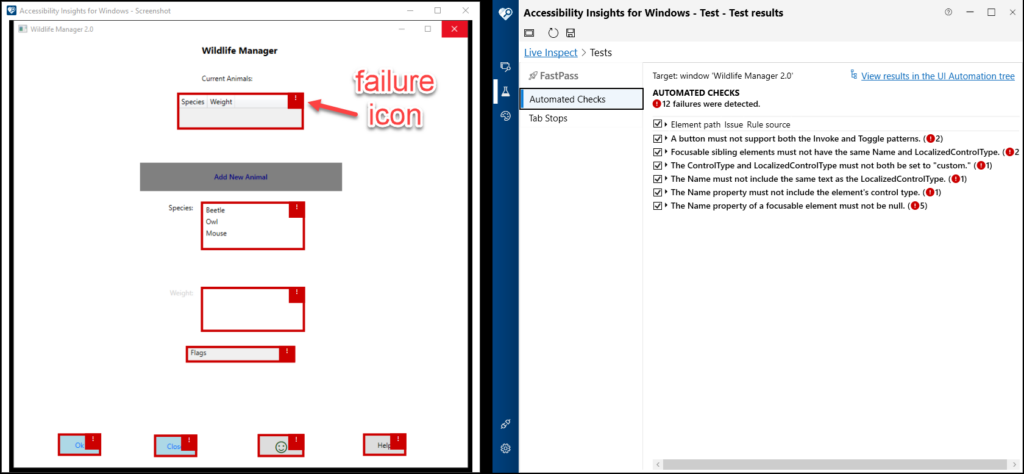
Task: Expand the Focusable sibling elements rule
Action: [667, 152]
